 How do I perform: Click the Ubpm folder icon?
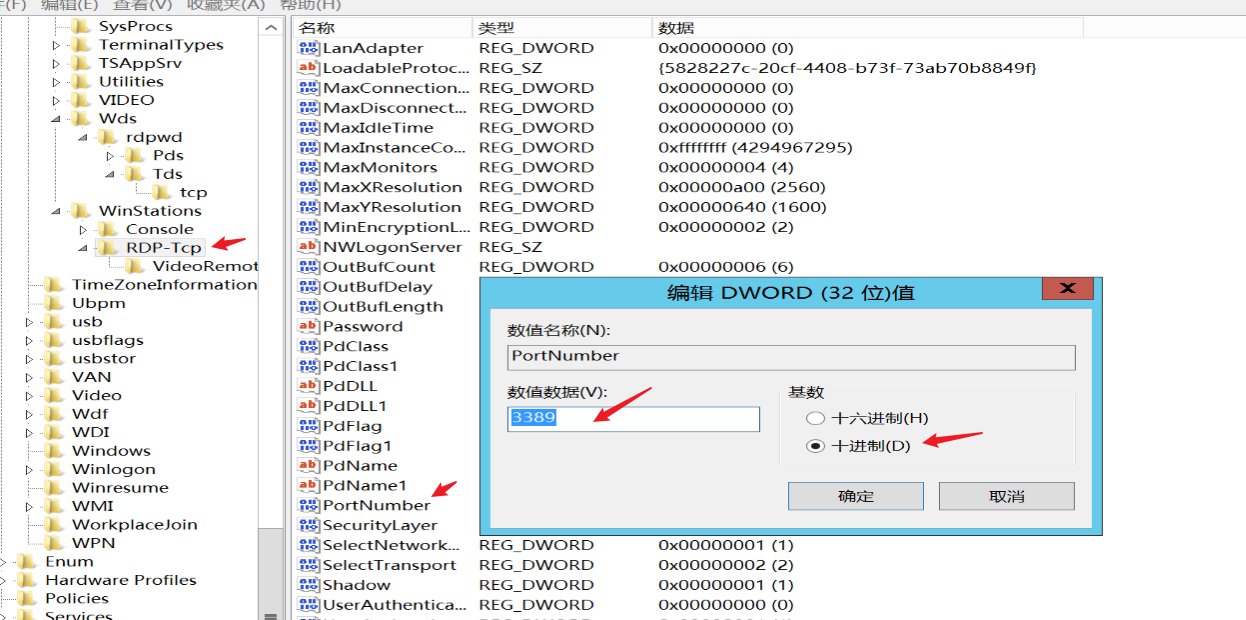point(55,303)
